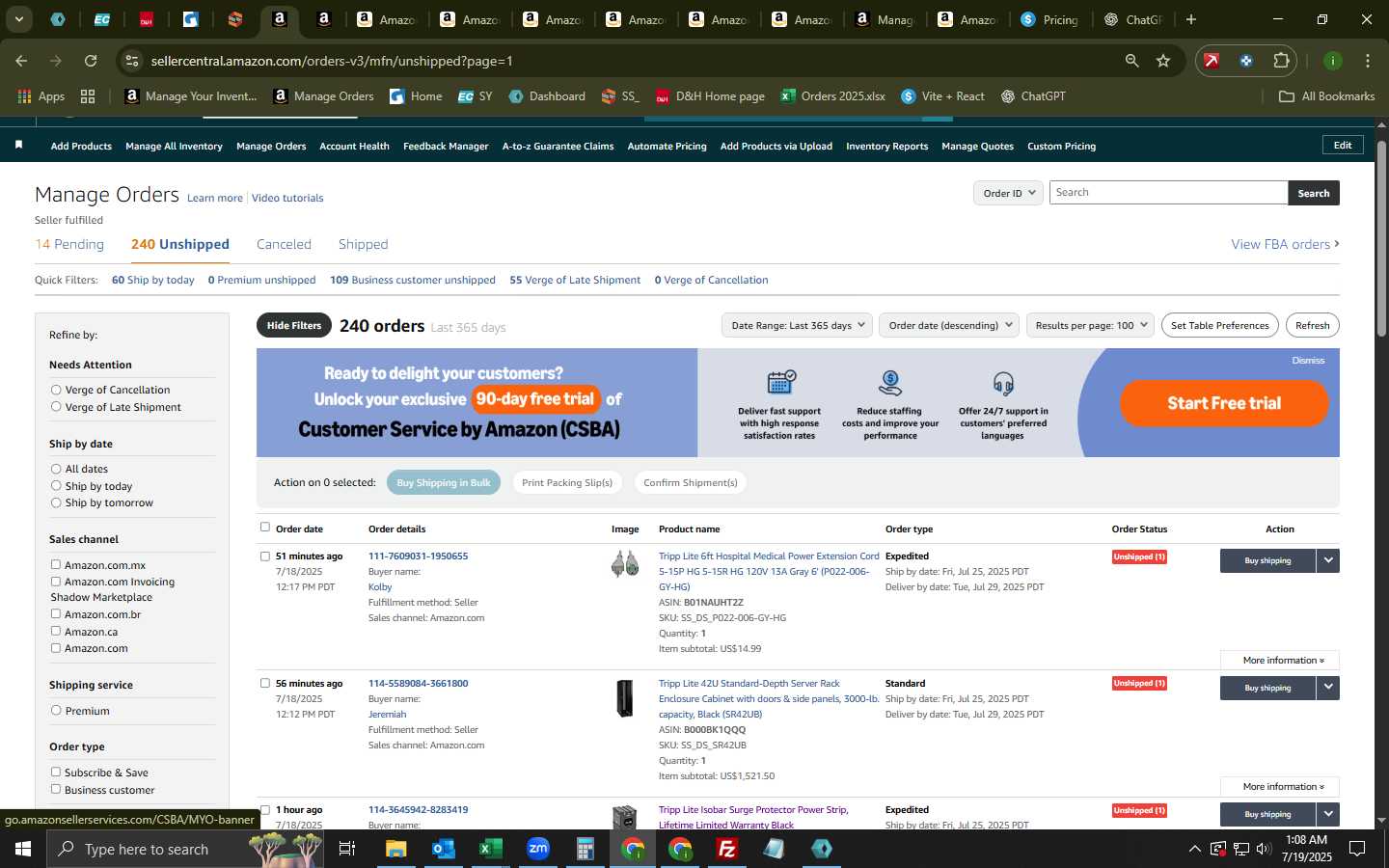Check the Business customer order type
Viewport: 1389px width, 868px height.
56,790
